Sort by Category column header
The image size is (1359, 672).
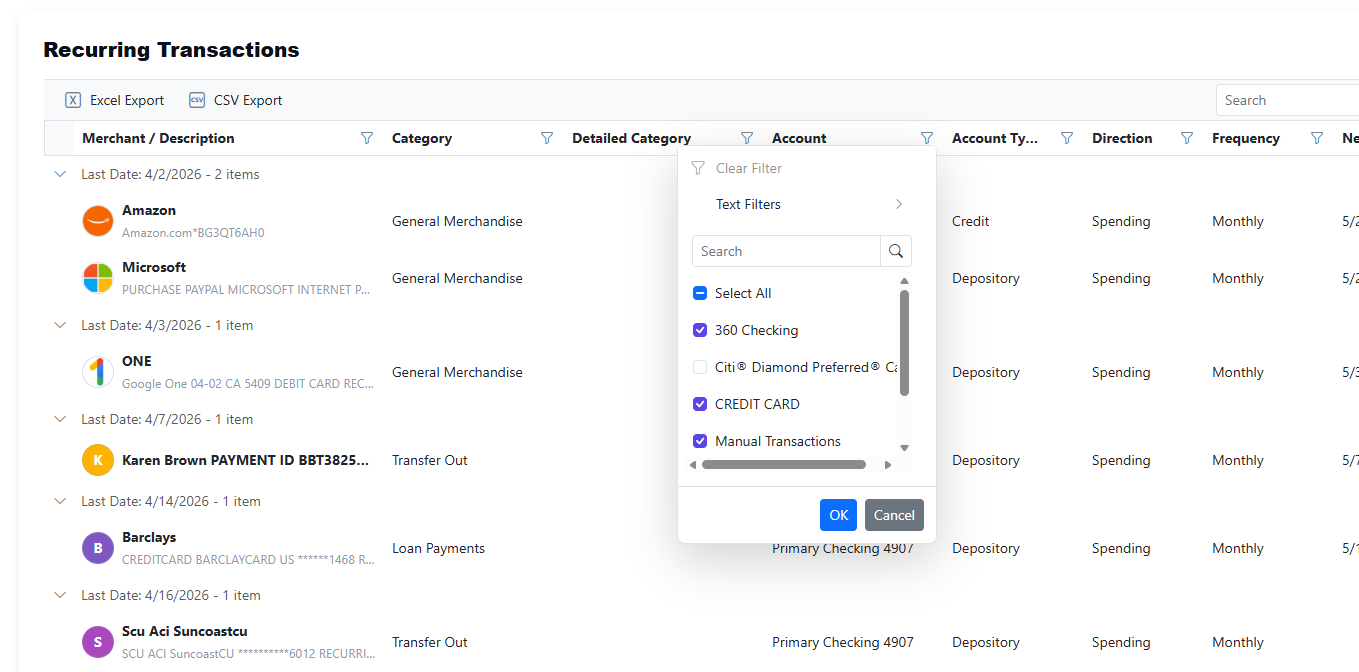422,138
